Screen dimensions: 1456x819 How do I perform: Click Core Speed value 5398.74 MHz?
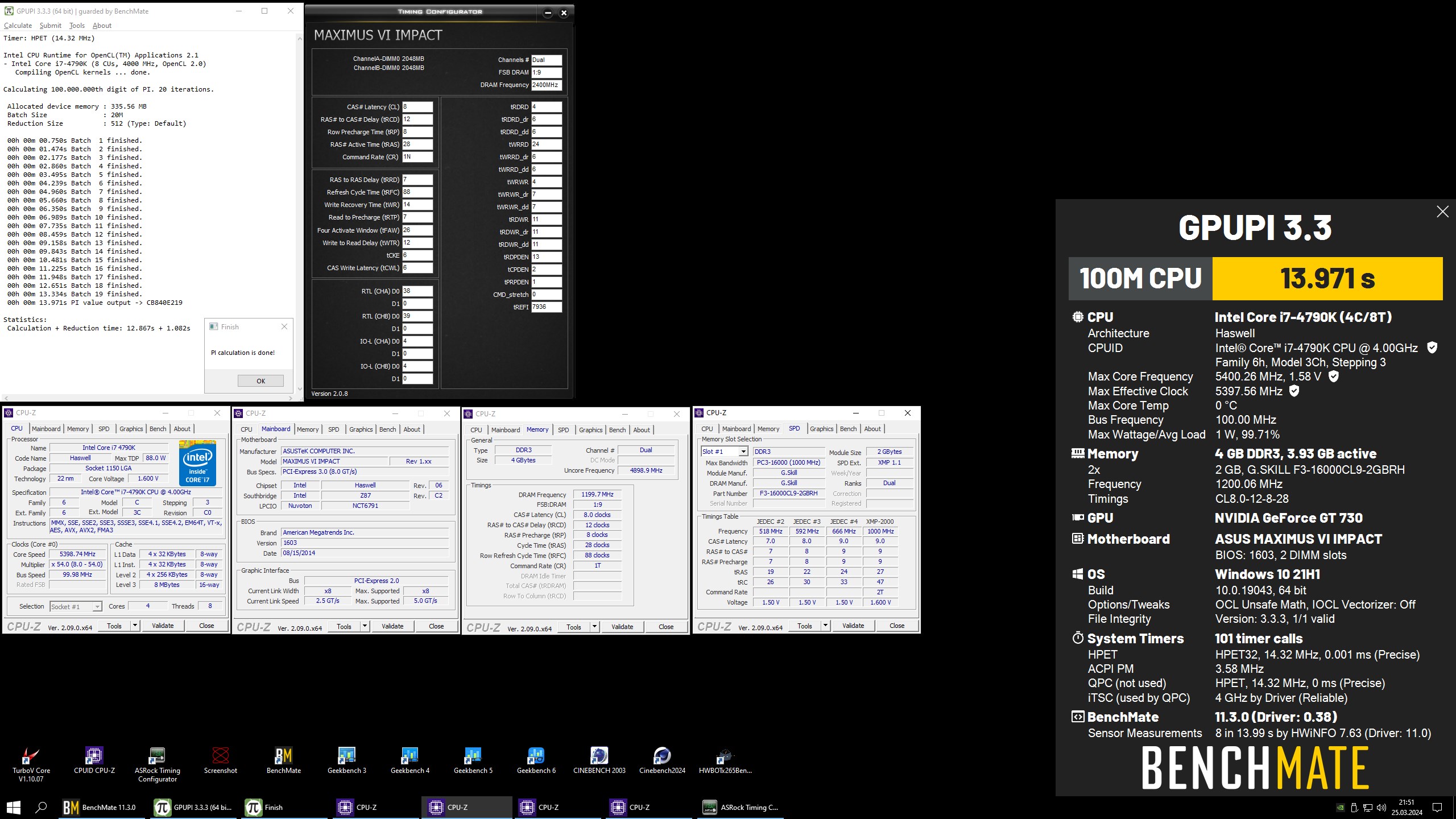point(77,554)
